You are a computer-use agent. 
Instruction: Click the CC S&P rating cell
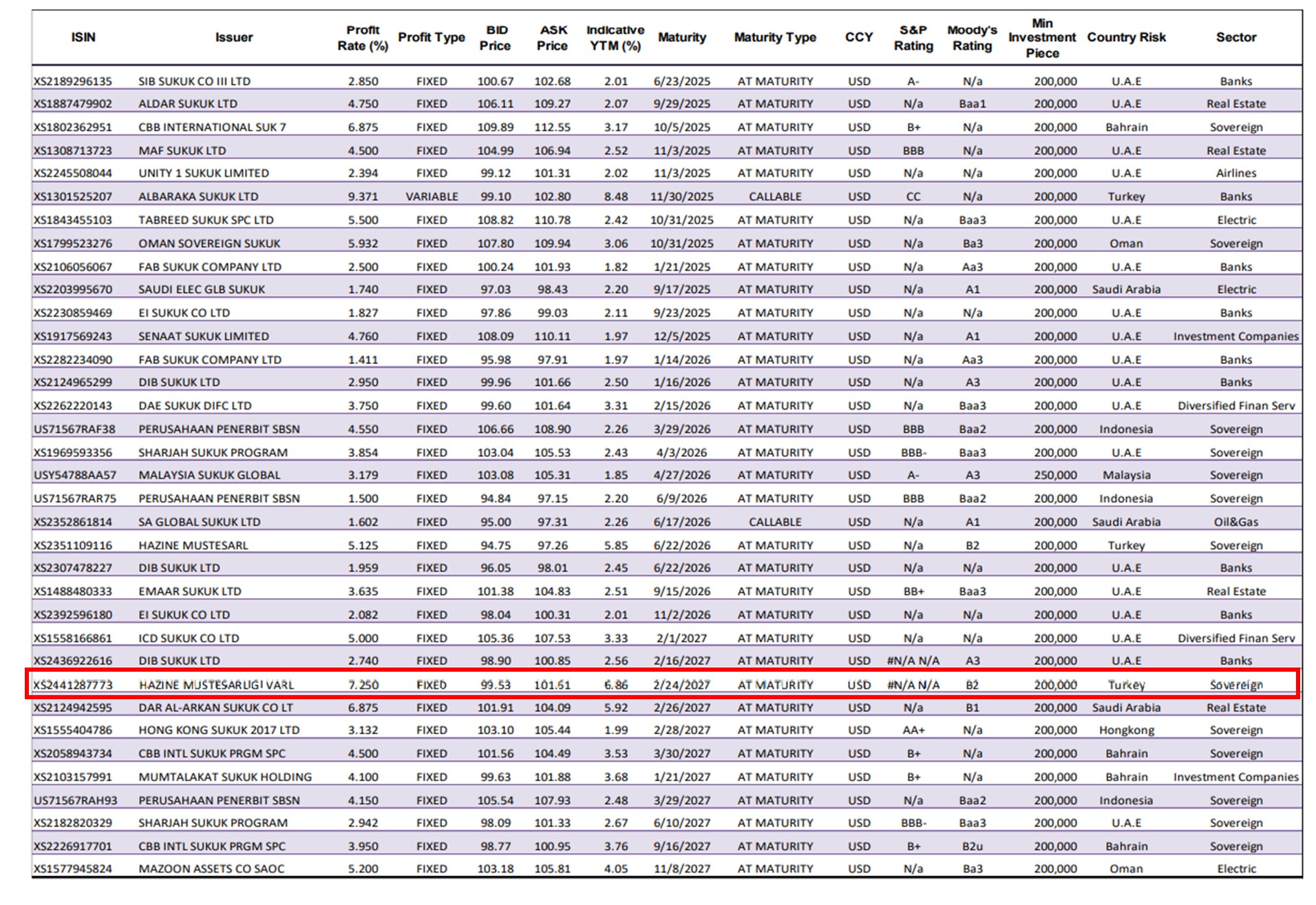913,197
